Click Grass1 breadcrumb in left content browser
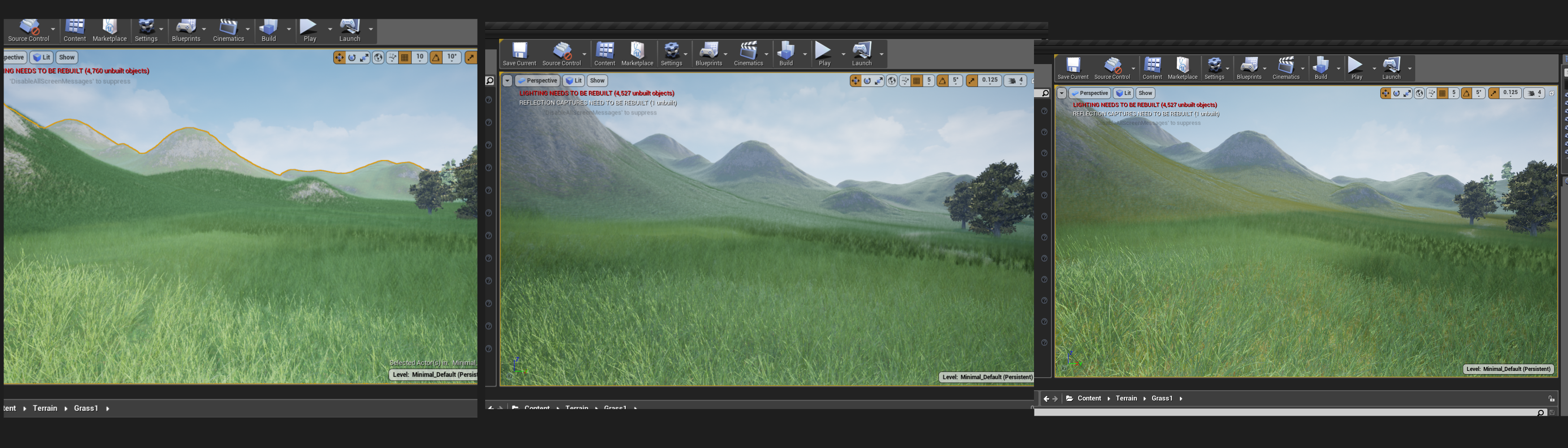 click(x=86, y=409)
